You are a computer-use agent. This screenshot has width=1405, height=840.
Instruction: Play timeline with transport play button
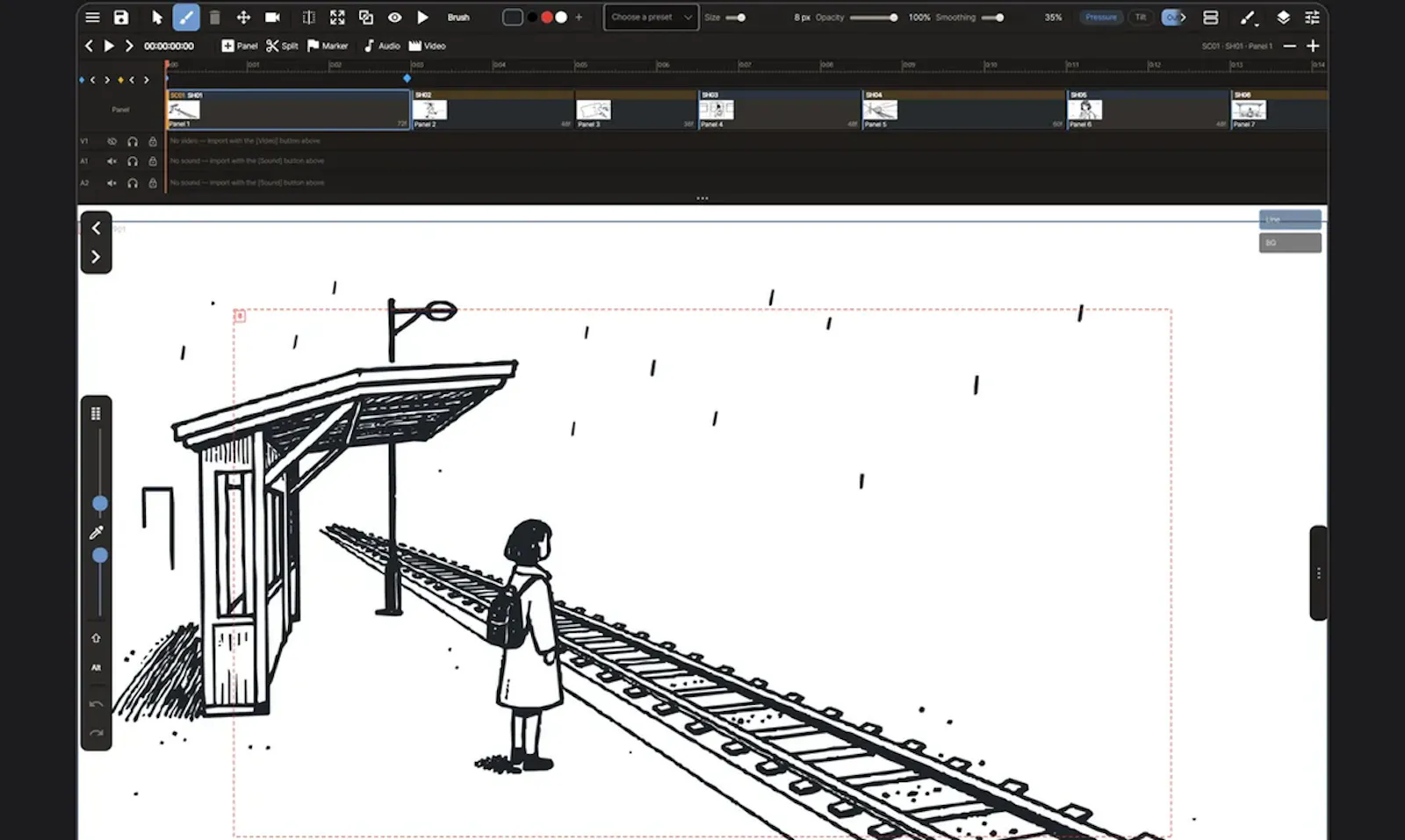tap(109, 46)
